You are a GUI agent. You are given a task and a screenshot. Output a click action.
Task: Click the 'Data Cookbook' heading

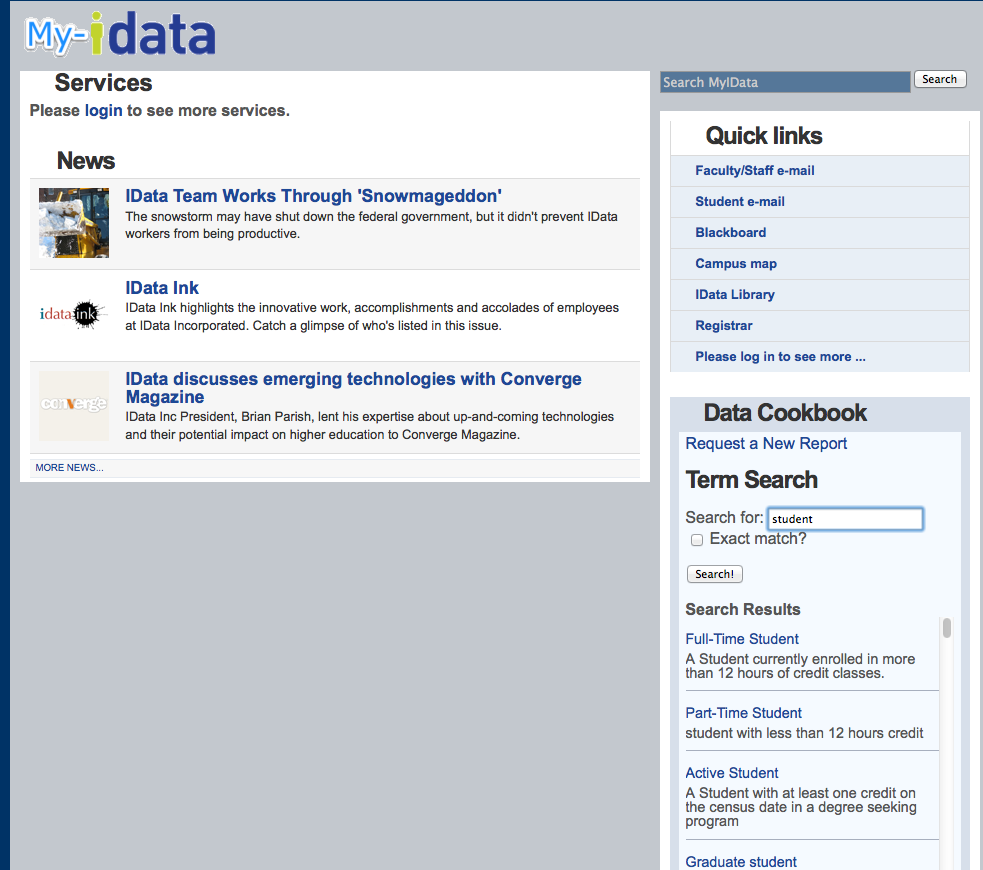[785, 412]
